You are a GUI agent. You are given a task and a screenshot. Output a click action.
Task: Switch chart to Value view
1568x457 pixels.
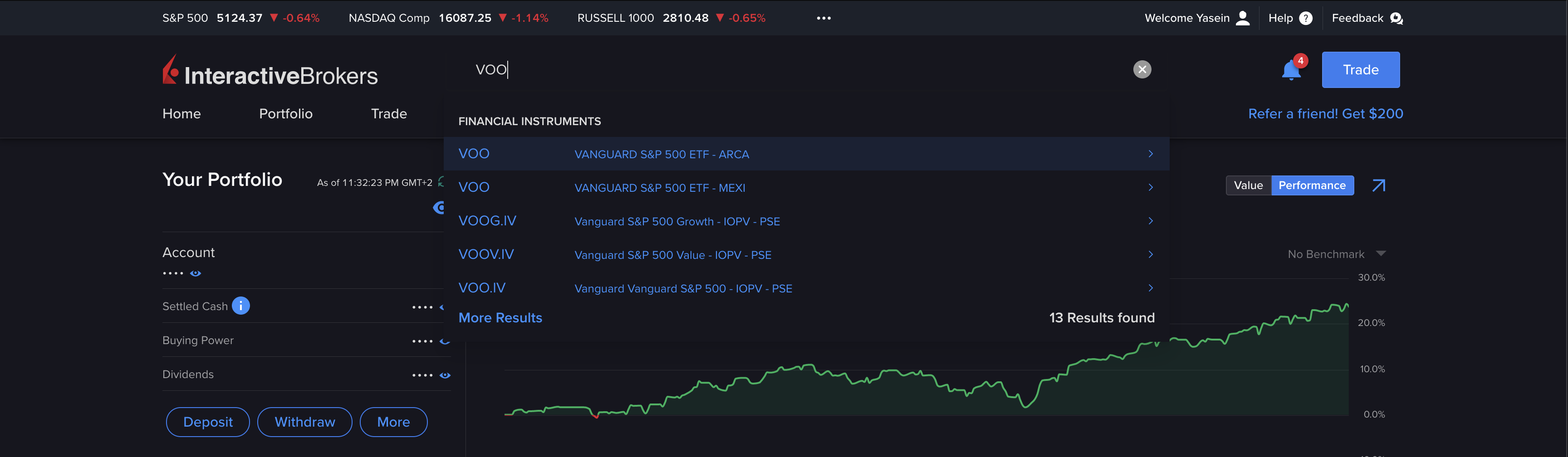pos(1248,185)
